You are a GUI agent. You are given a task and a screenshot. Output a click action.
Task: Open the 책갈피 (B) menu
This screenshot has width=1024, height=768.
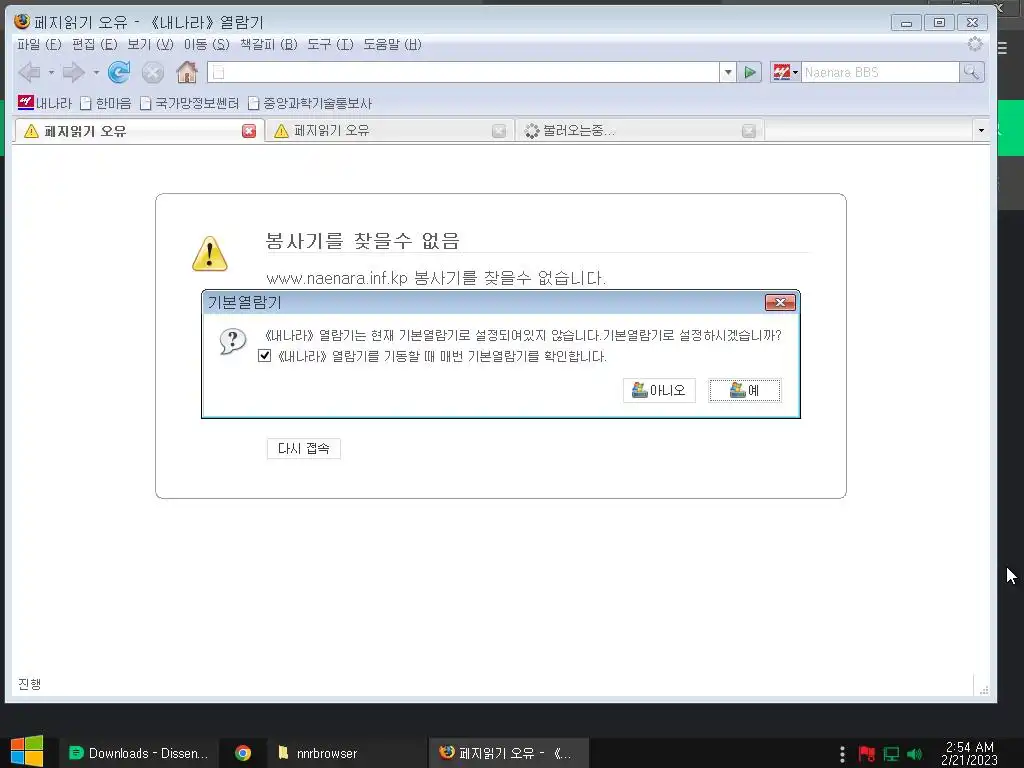268,44
